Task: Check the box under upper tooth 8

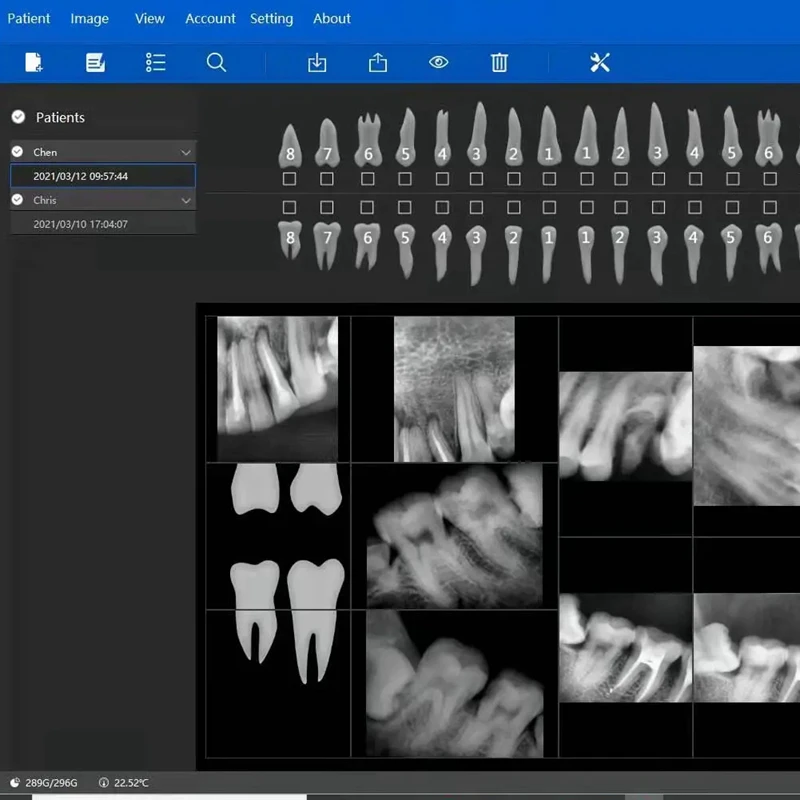Action: pos(289,179)
